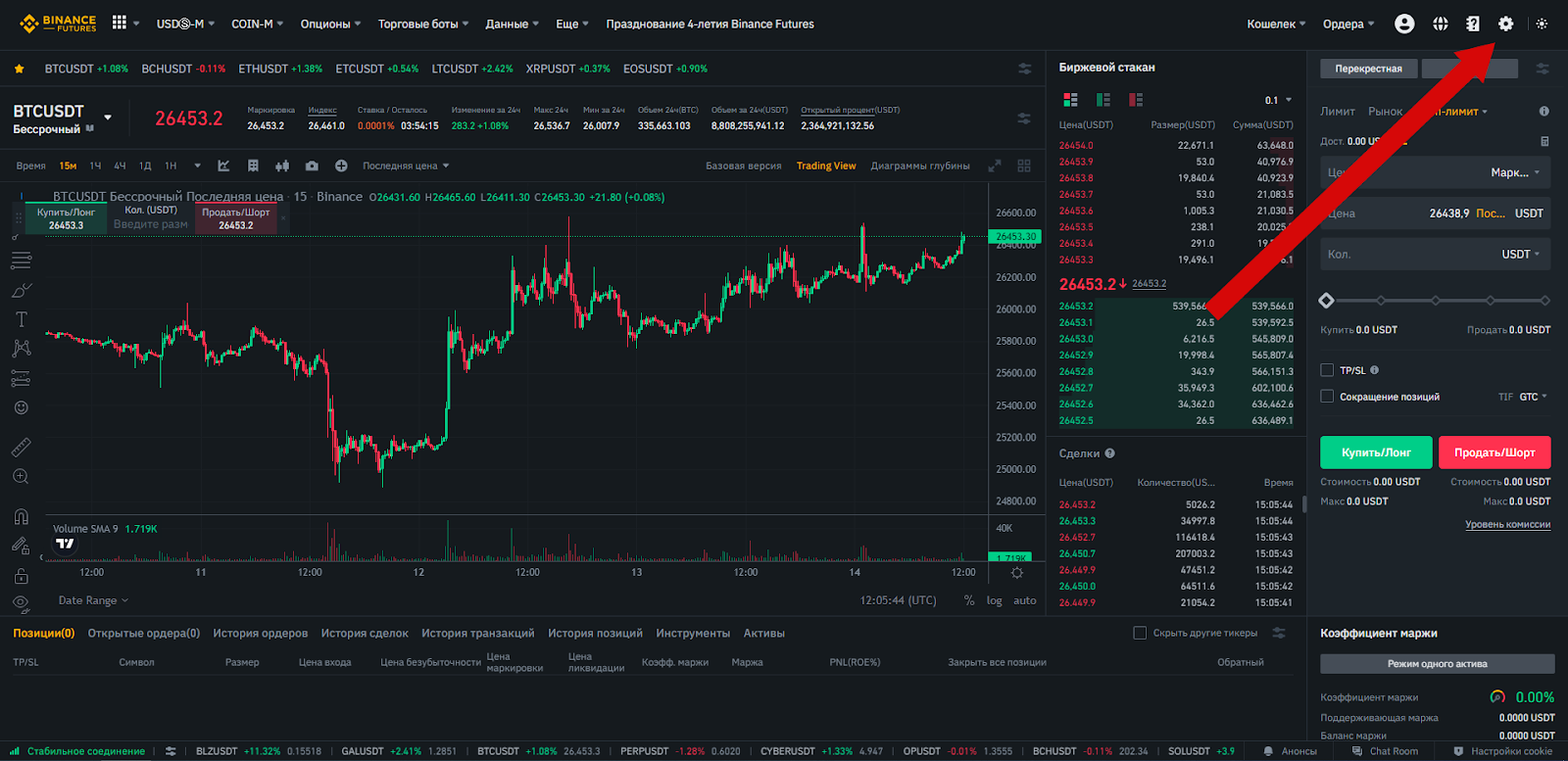1568x761 pixels.
Task: Click the red Продать/Шорт button
Action: pos(1494,452)
